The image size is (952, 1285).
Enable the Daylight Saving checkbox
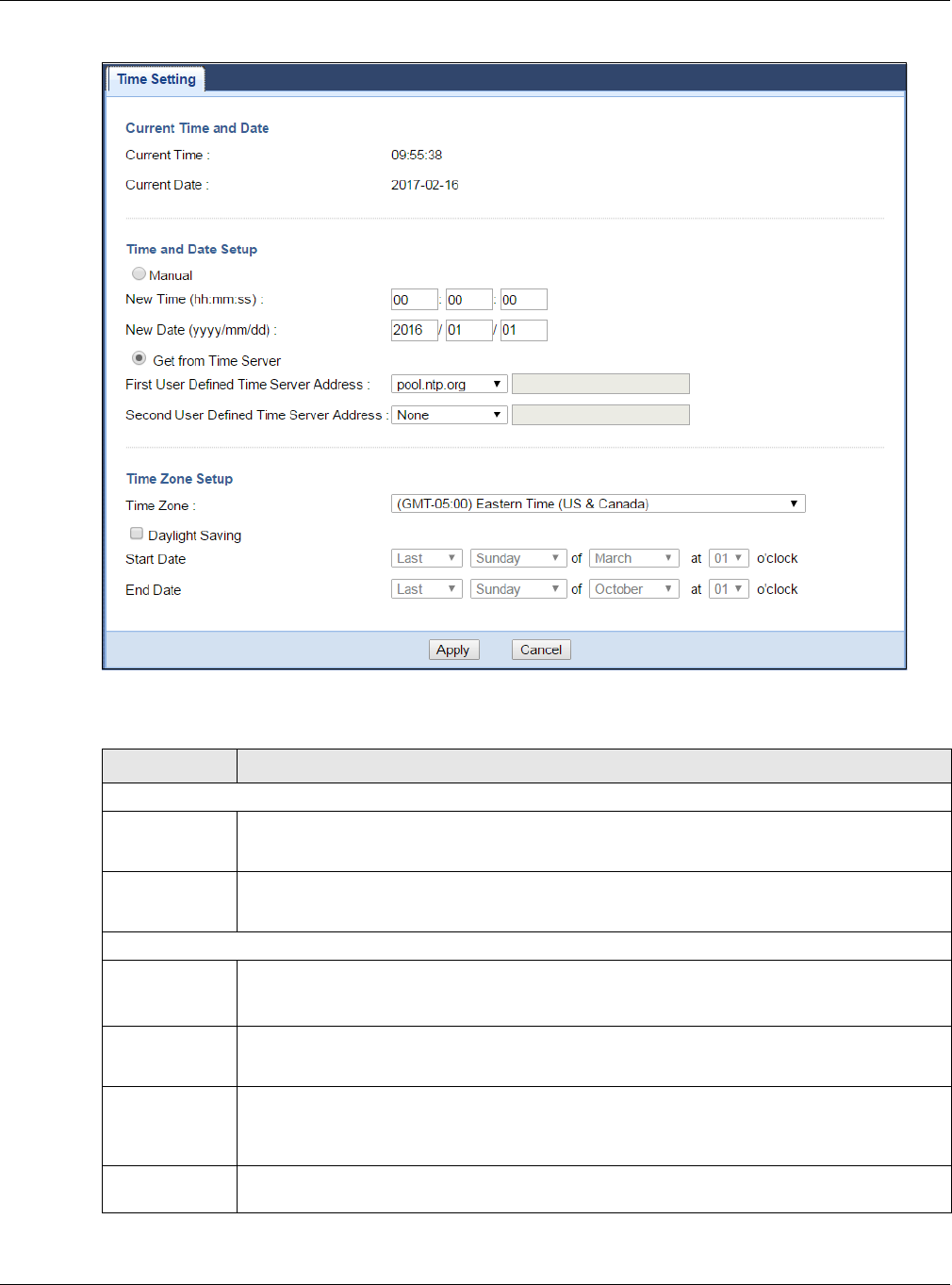coord(137,534)
